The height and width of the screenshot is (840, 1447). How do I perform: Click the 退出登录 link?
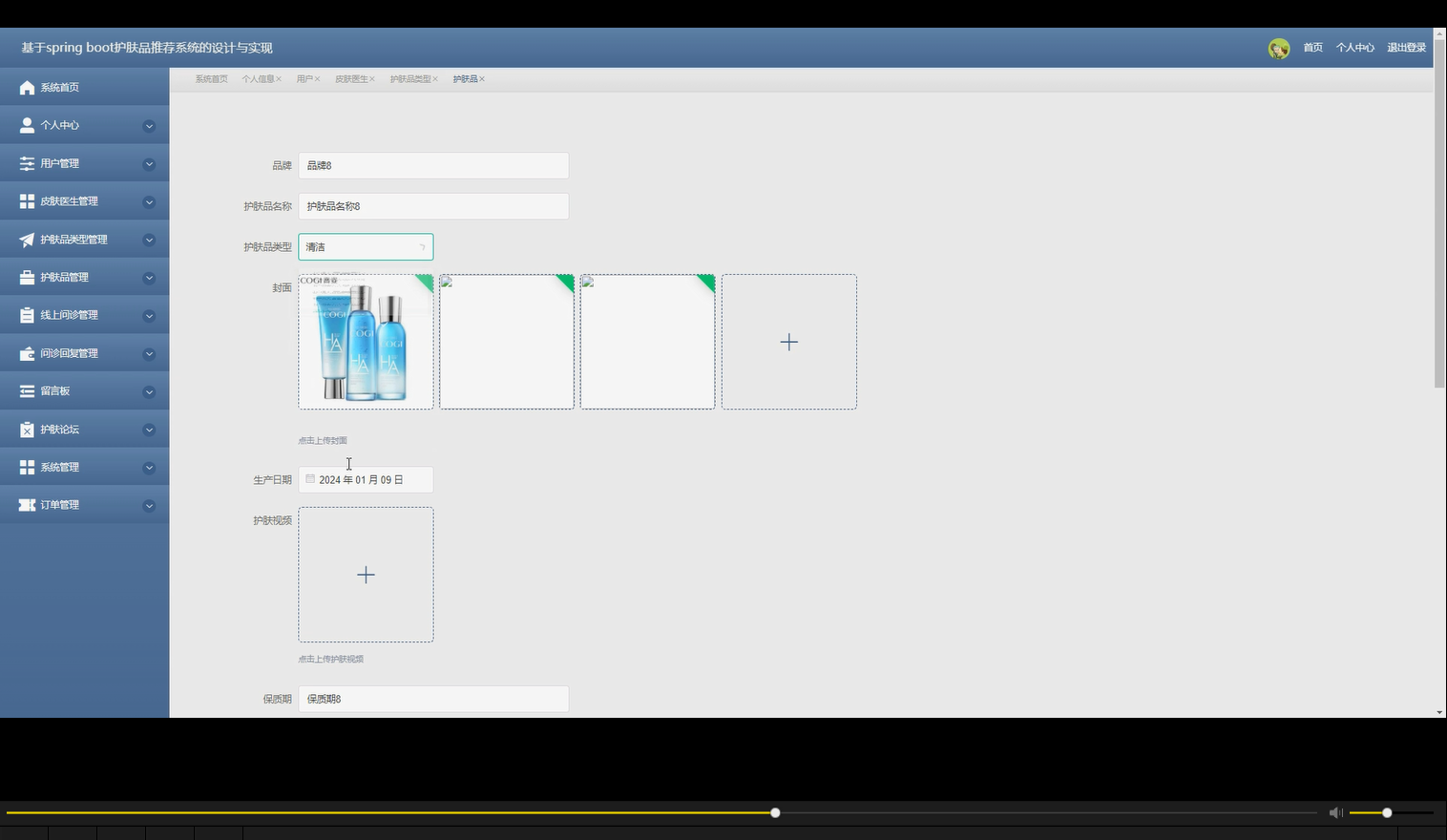pos(1405,47)
